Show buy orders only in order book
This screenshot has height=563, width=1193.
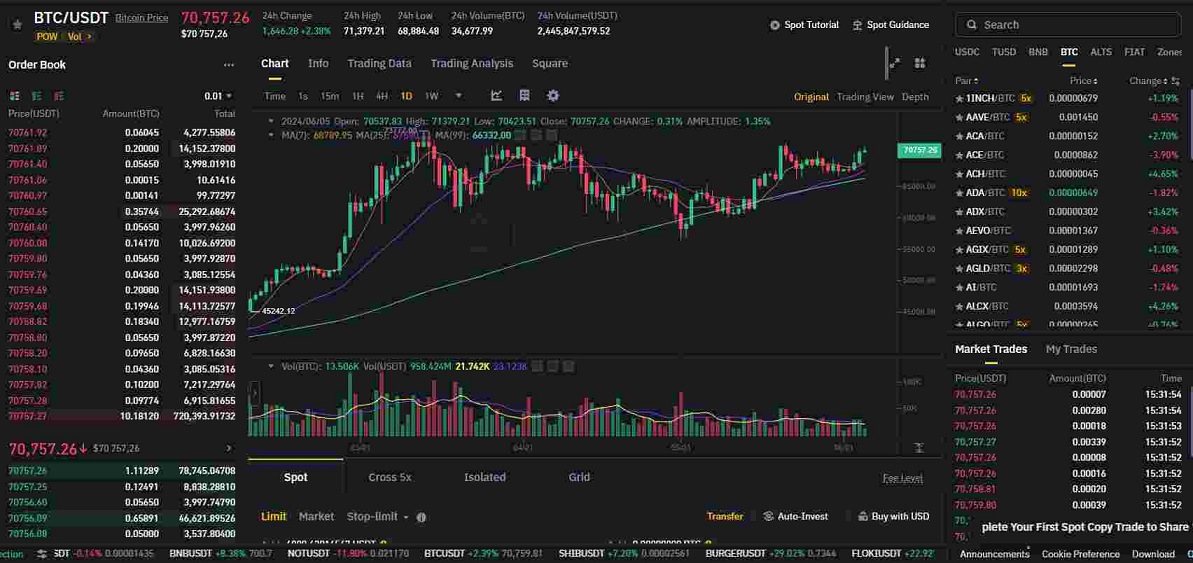[x=37, y=96]
